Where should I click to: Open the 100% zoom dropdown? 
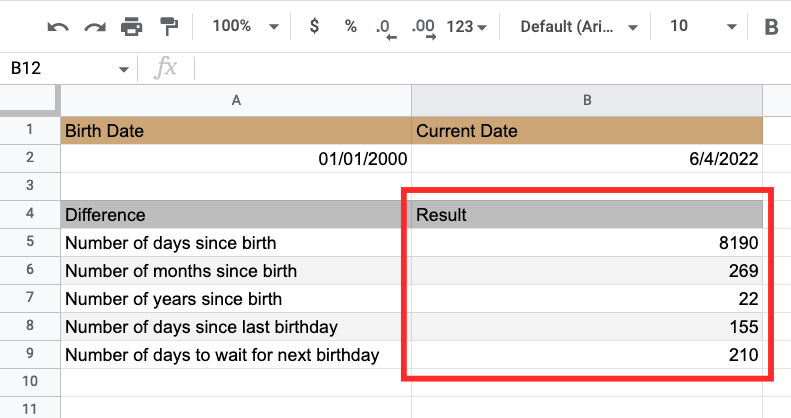(x=245, y=27)
